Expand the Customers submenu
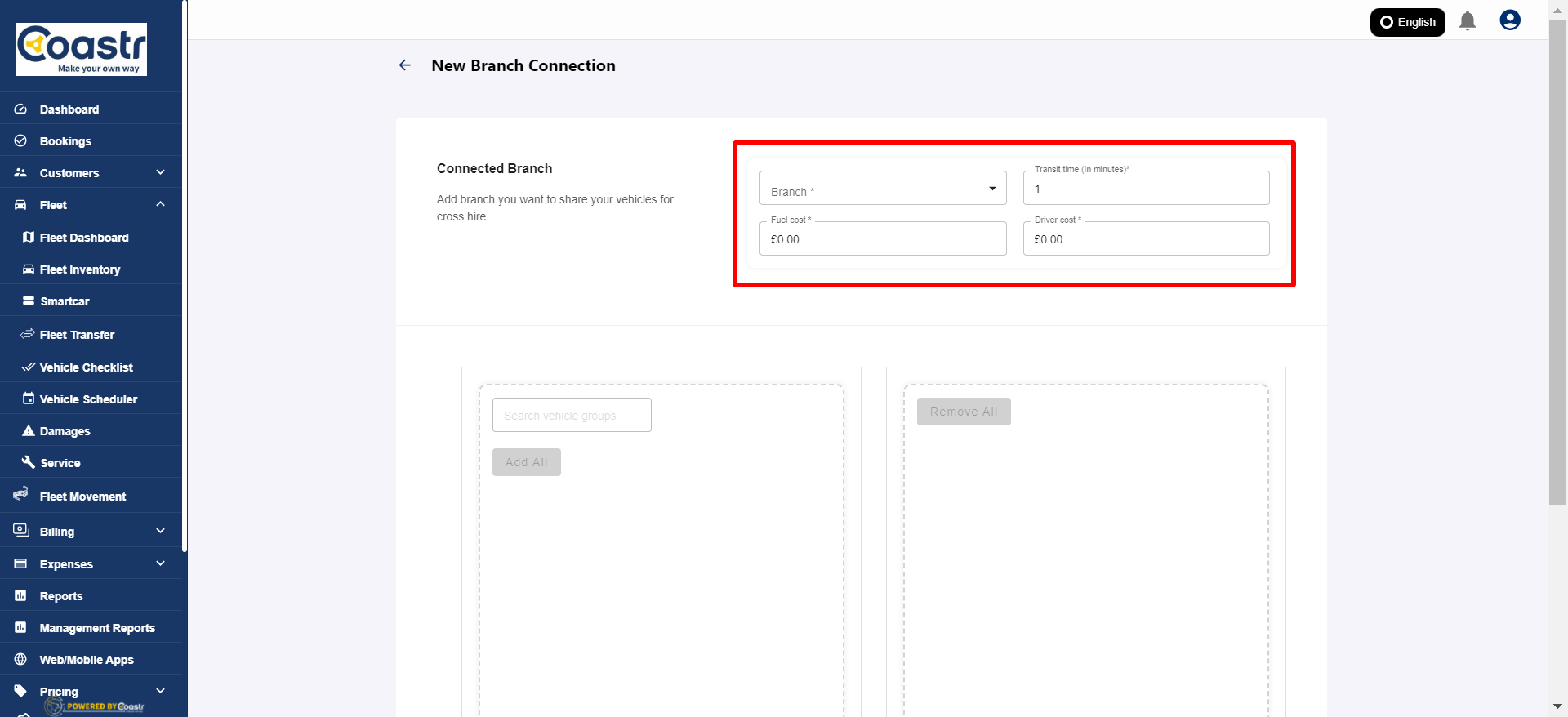The height and width of the screenshot is (717, 1568). (x=160, y=172)
